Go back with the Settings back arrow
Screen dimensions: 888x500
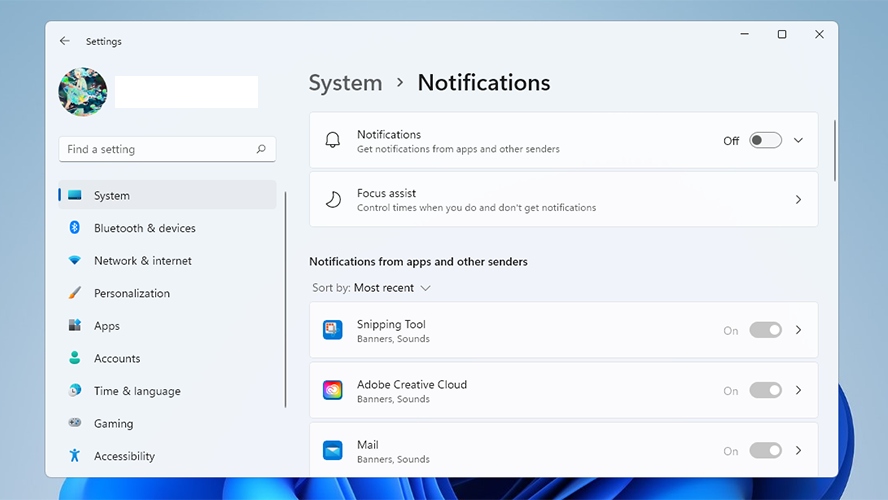[x=65, y=41]
